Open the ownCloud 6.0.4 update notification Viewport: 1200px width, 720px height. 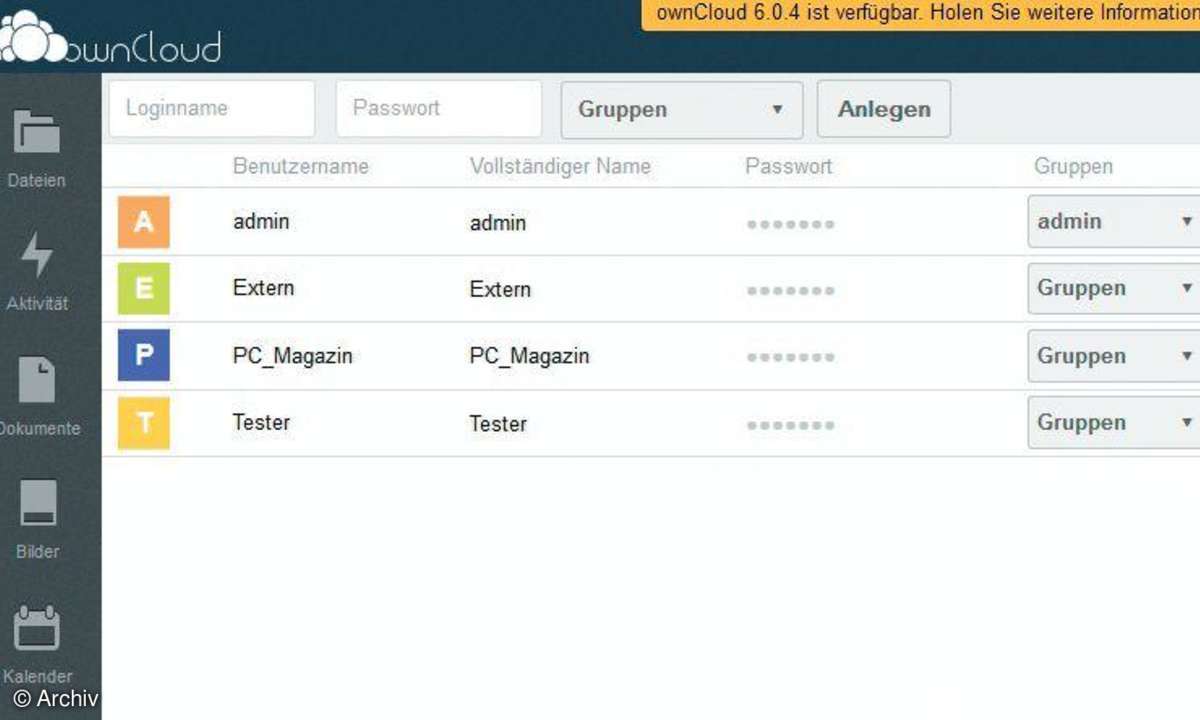point(921,14)
